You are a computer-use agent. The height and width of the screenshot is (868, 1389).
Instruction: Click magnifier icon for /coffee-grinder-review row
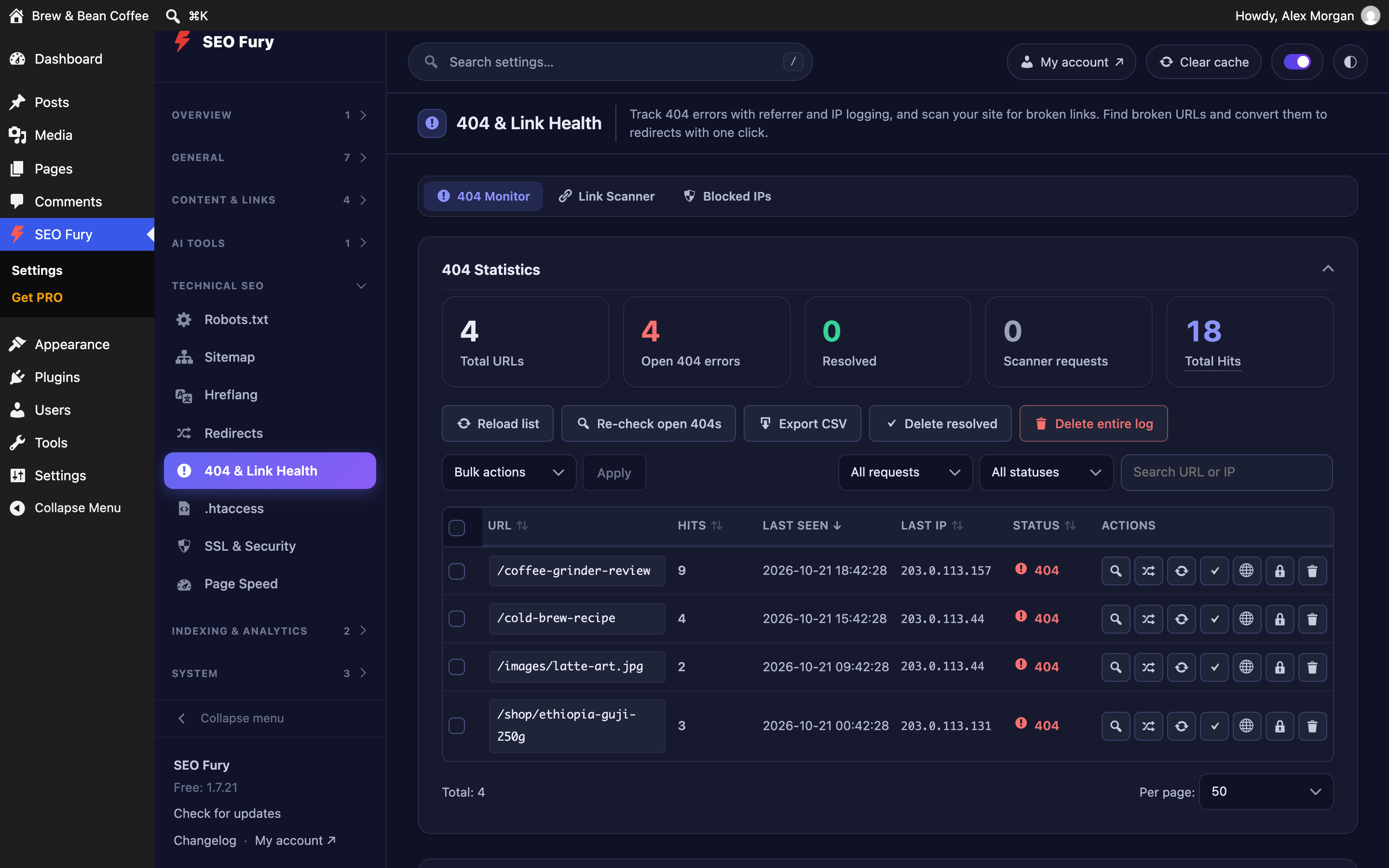click(1115, 570)
